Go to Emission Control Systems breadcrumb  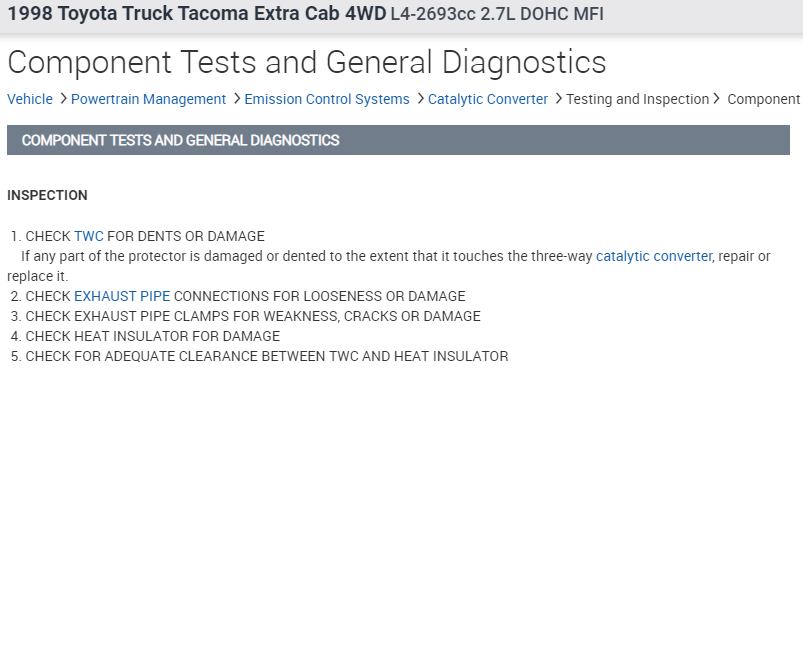click(x=327, y=99)
